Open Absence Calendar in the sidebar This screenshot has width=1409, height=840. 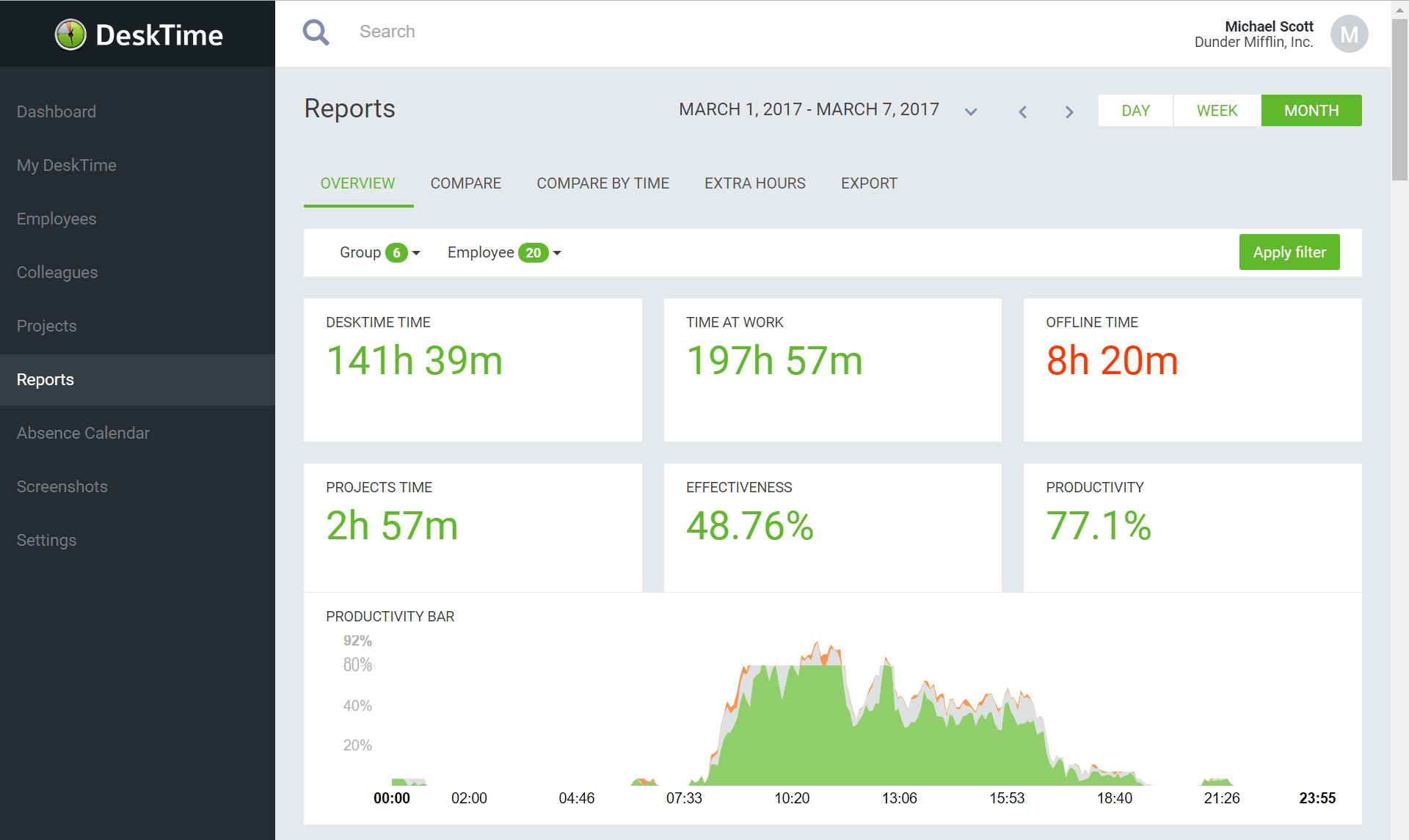point(137,433)
